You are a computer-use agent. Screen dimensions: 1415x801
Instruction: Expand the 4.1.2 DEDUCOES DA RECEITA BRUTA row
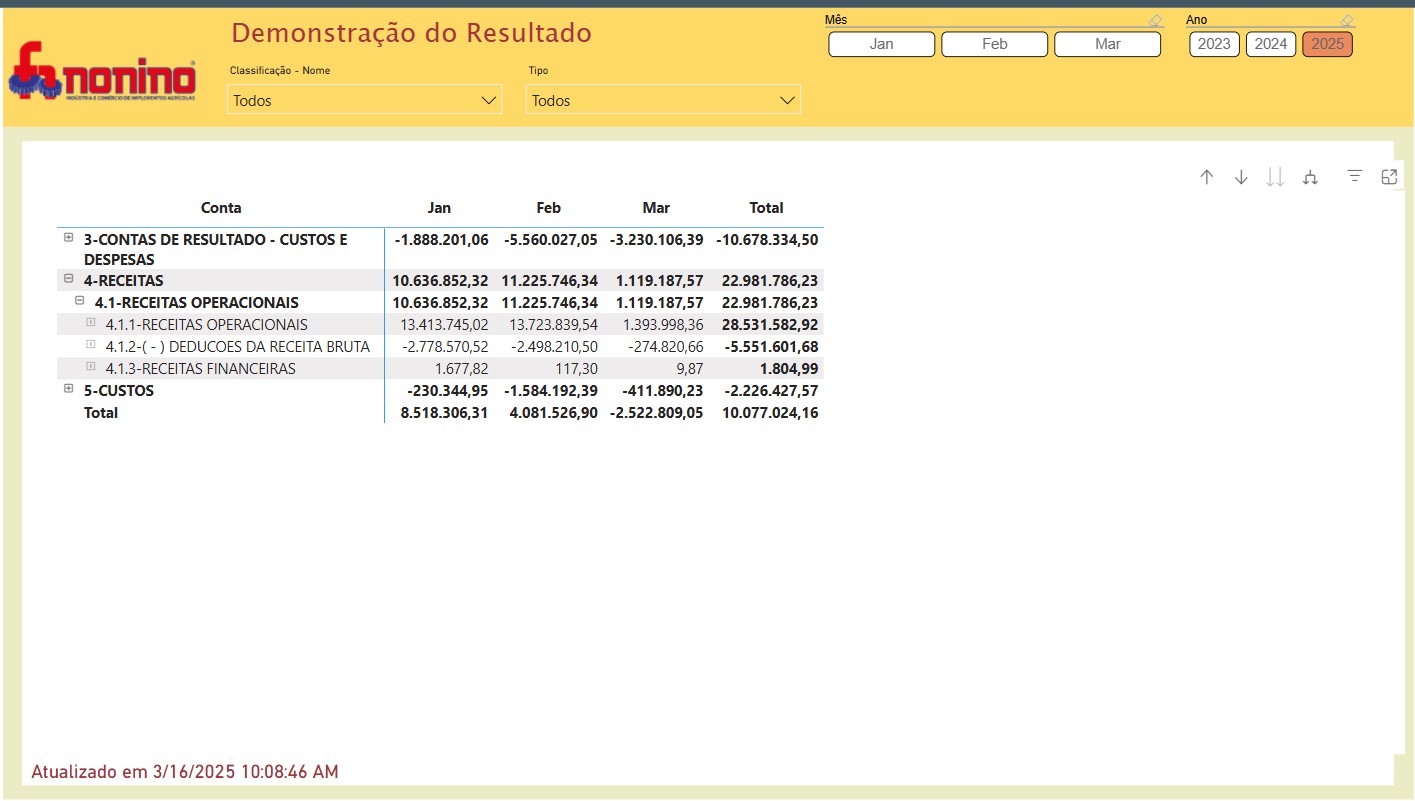pos(91,345)
